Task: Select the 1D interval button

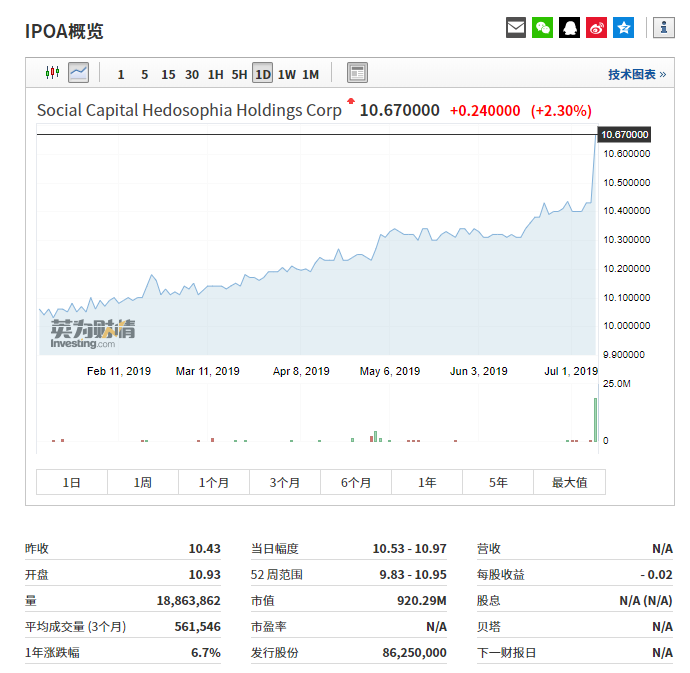Action: pos(263,73)
